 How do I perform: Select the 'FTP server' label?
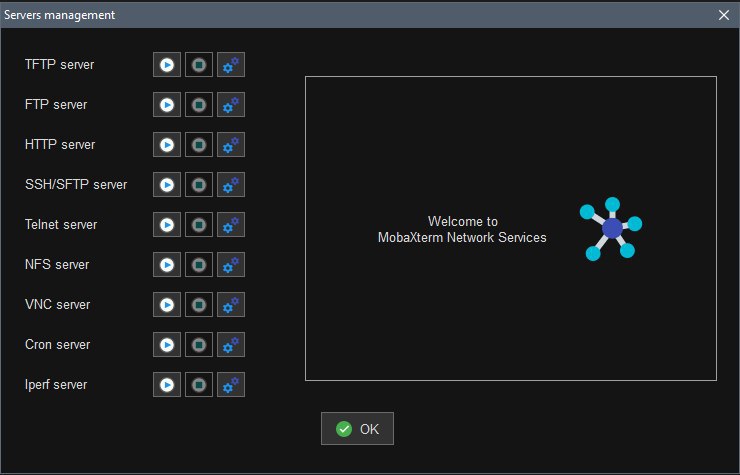coord(56,105)
